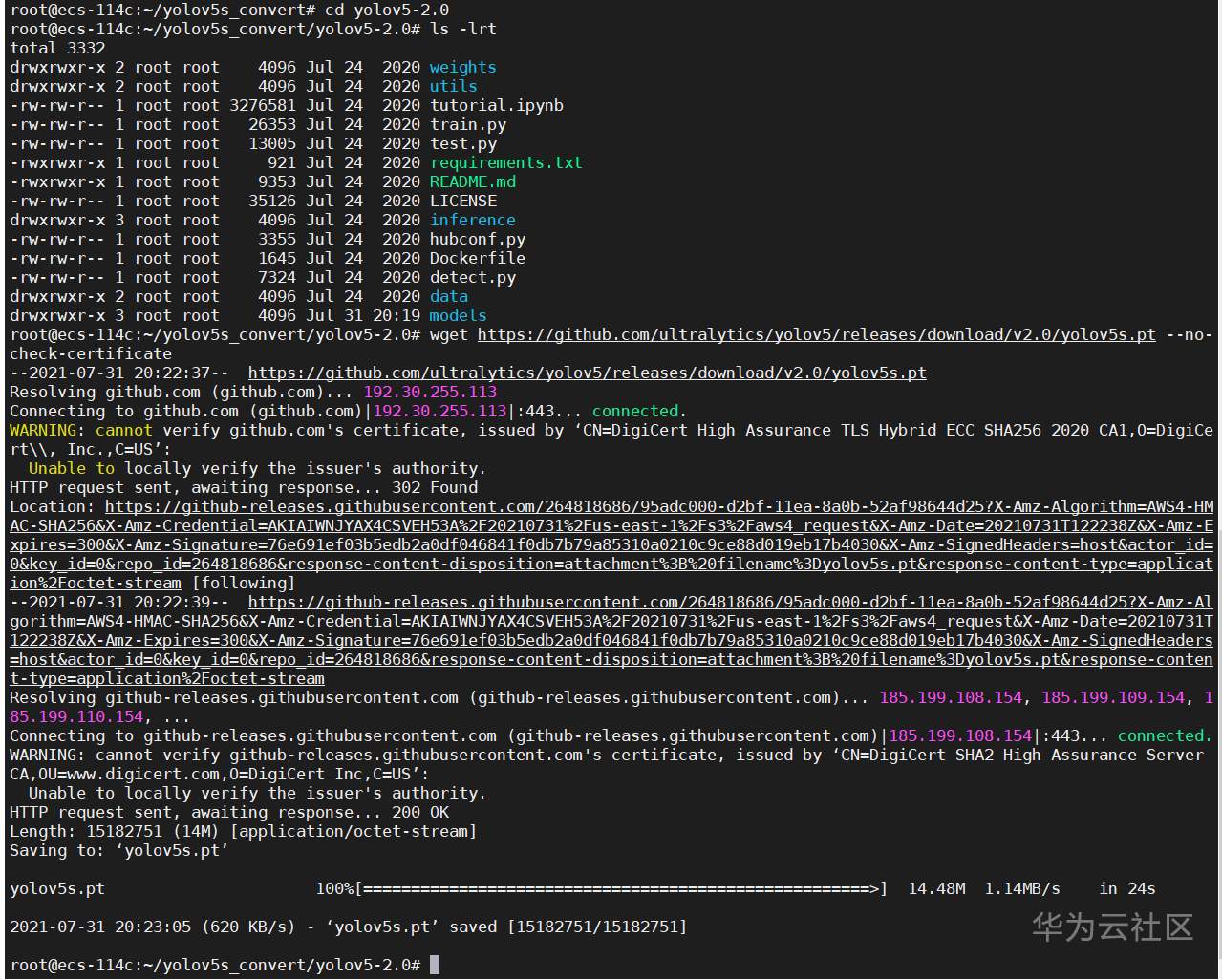This screenshot has height=980, width=1222.
Task: Click the utils directory name
Action: 453,86
